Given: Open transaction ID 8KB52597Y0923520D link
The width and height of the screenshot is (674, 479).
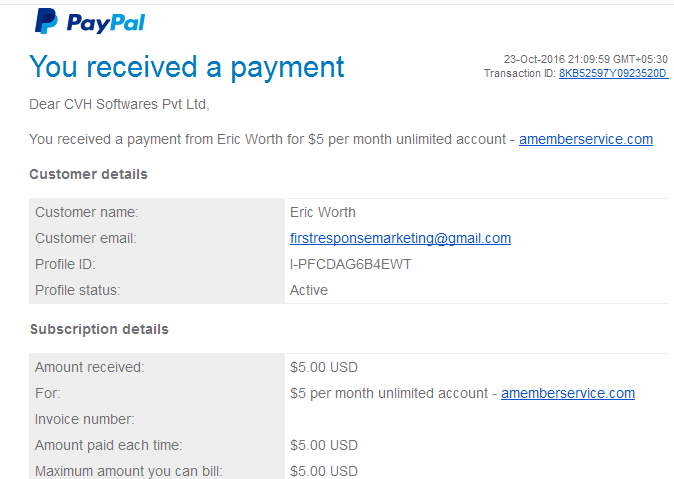Looking at the screenshot, I should tap(613, 74).
